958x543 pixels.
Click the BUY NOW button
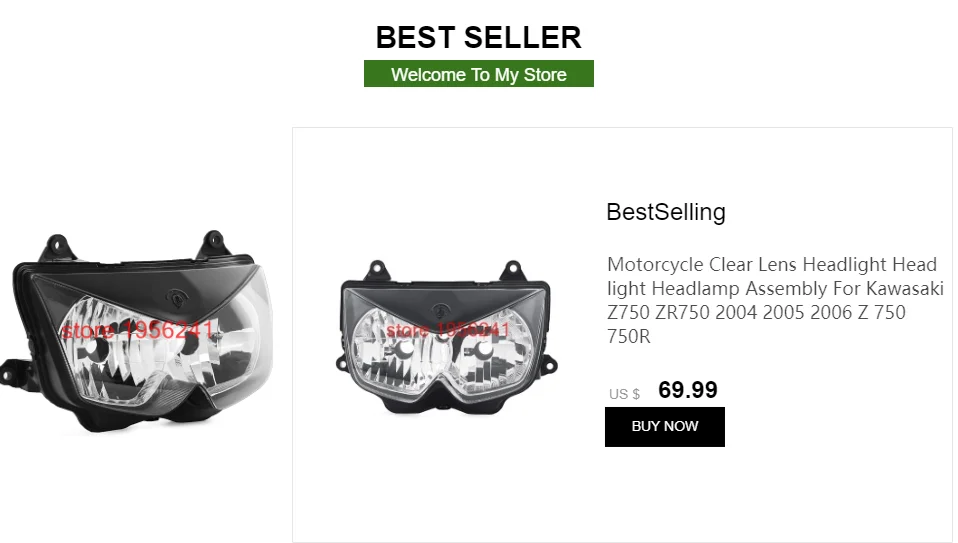[x=665, y=426]
